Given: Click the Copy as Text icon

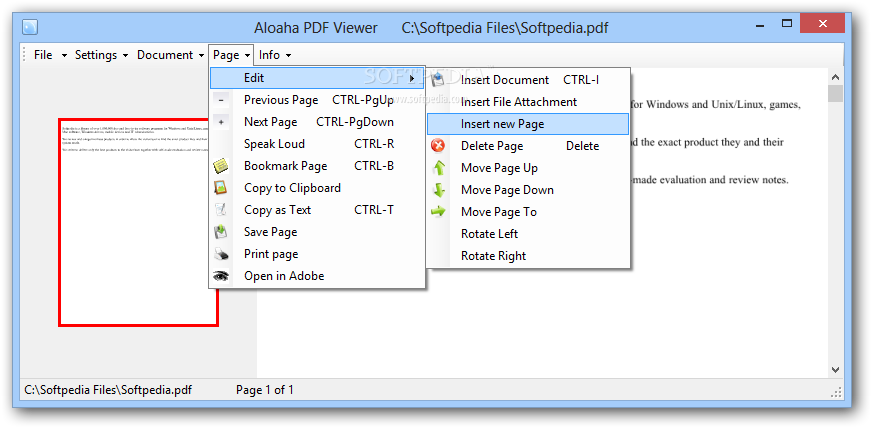Looking at the screenshot, I should click(221, 210).
